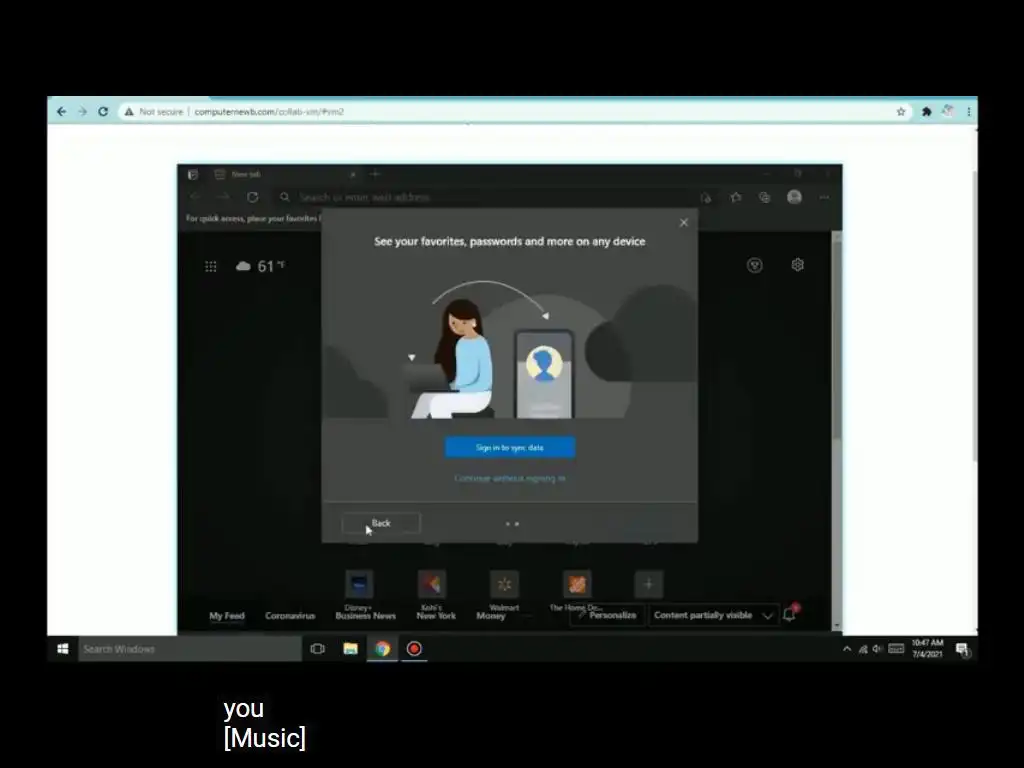
Task: Open the Action Center notifications icon
Action: coord(962,648)
